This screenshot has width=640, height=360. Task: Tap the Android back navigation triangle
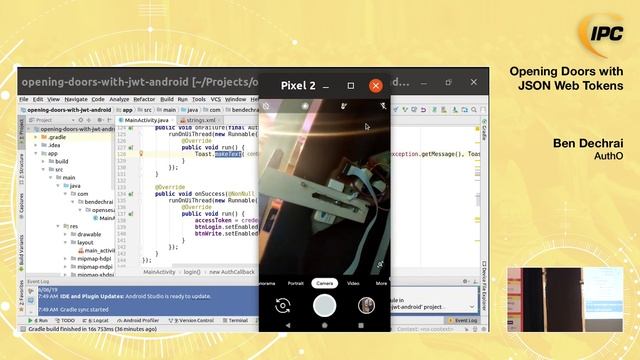pyautogui.click(x=288, y=325)
